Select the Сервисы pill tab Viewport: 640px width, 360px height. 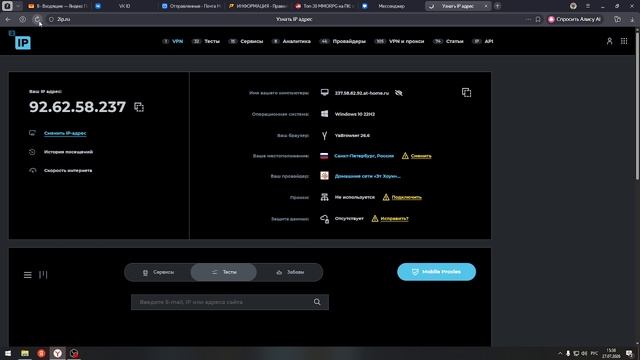coord(158,272)
